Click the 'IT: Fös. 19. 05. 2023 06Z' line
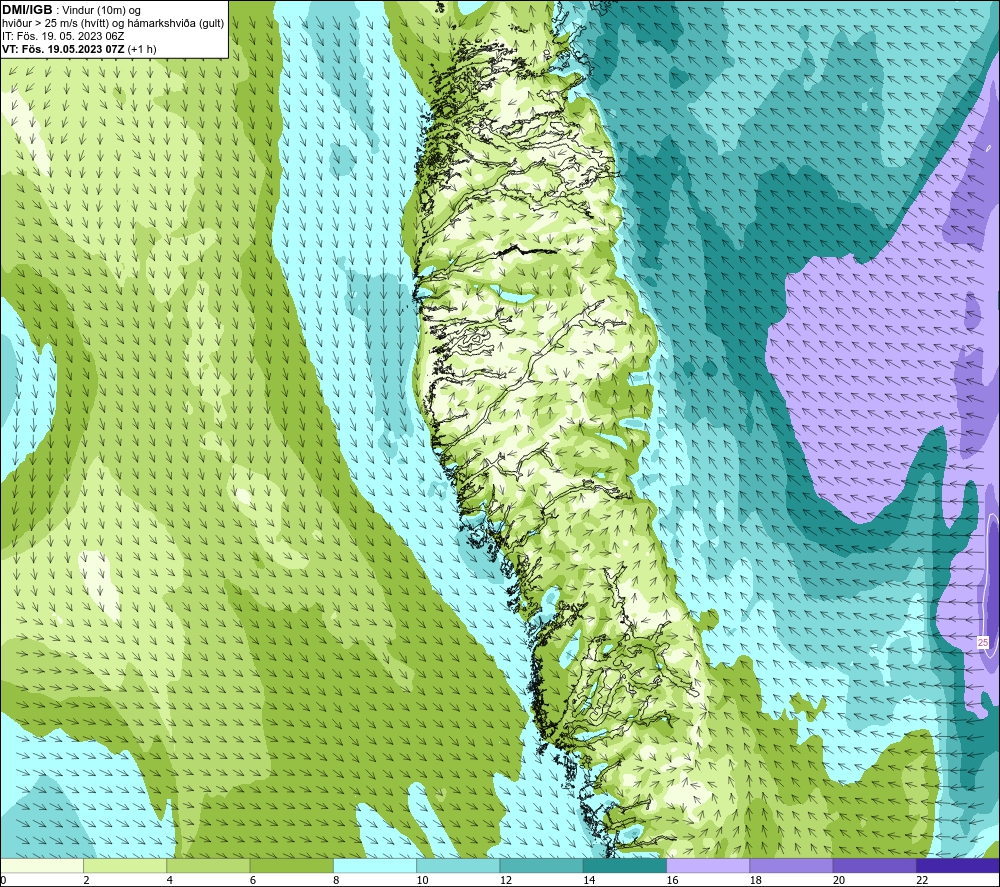This screenshot has width=1000, height=887. pyautogui.click(x=63, y=36)
